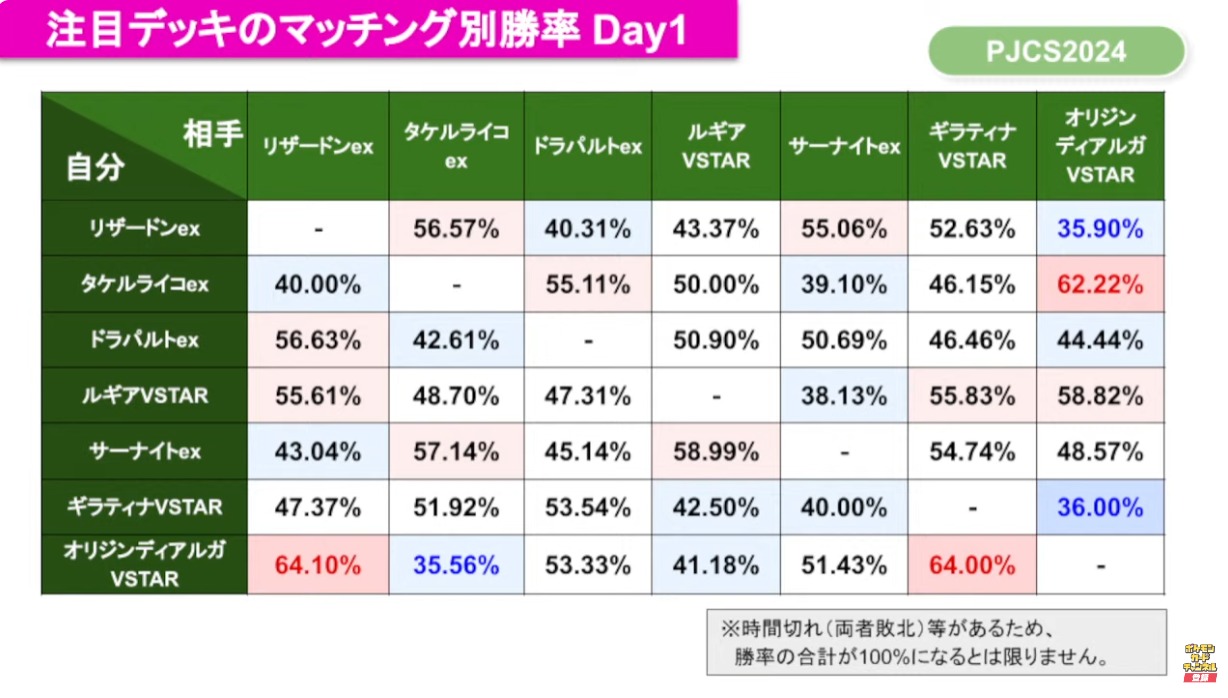
Task: Select the サーナイトex column header
Action: (844, 146)
